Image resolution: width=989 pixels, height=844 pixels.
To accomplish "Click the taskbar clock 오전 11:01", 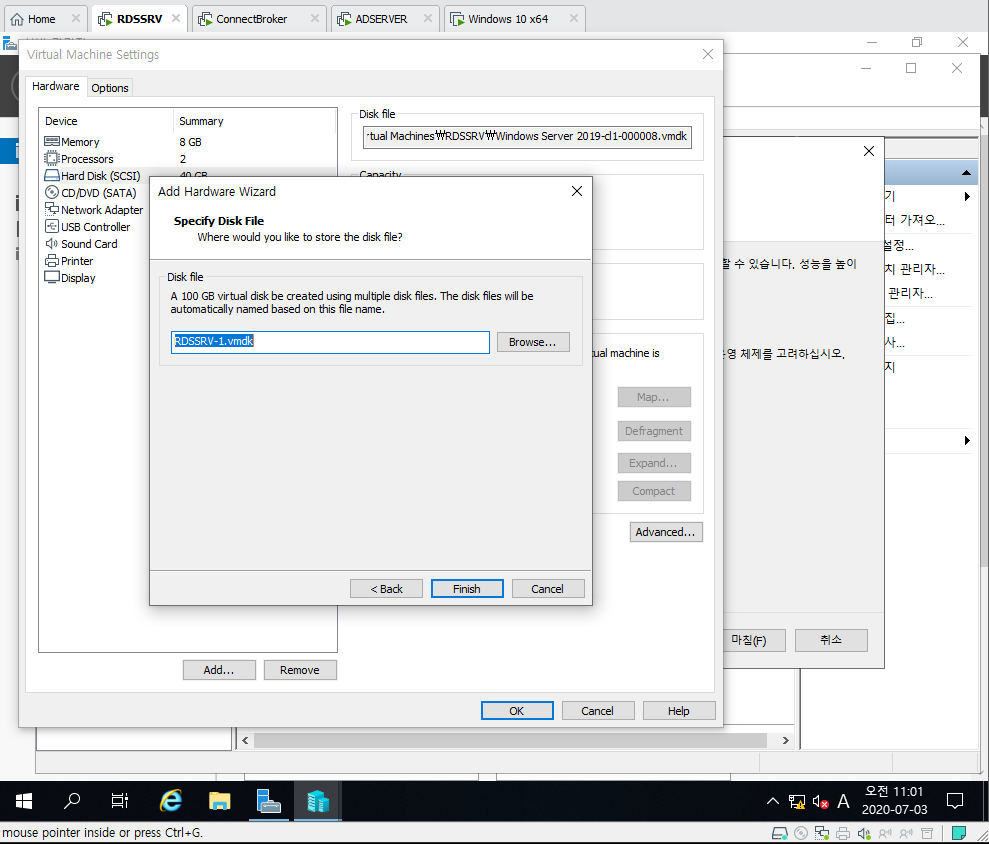I will point(894,792).
